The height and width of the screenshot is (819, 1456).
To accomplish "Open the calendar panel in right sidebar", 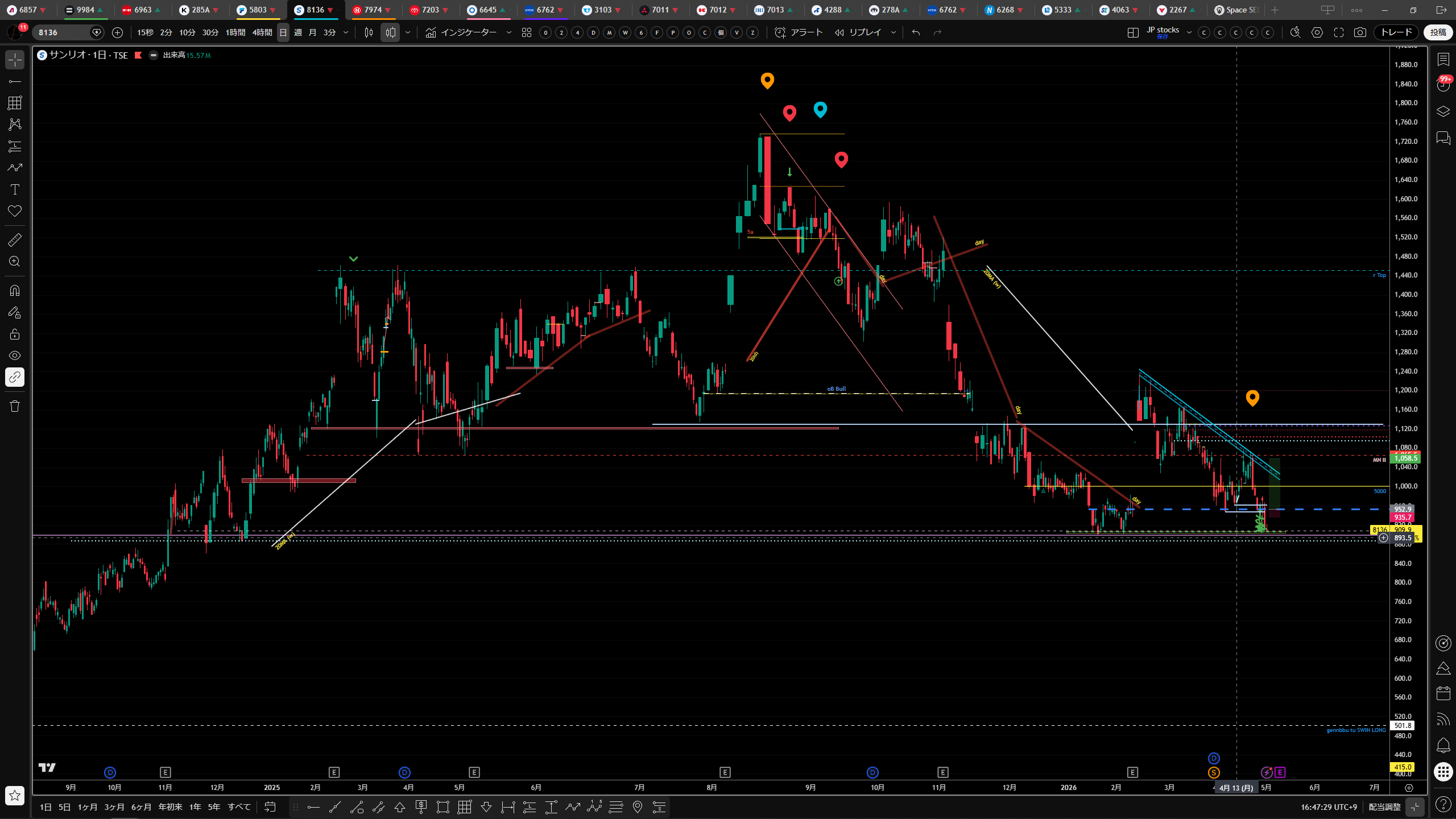I will [1443, 693].
